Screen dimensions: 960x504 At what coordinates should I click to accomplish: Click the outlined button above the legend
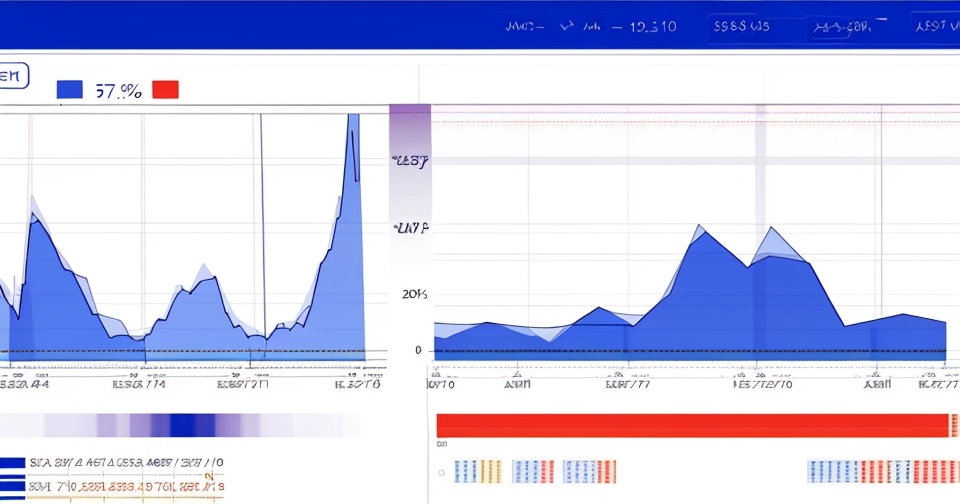tap(13, 76)
